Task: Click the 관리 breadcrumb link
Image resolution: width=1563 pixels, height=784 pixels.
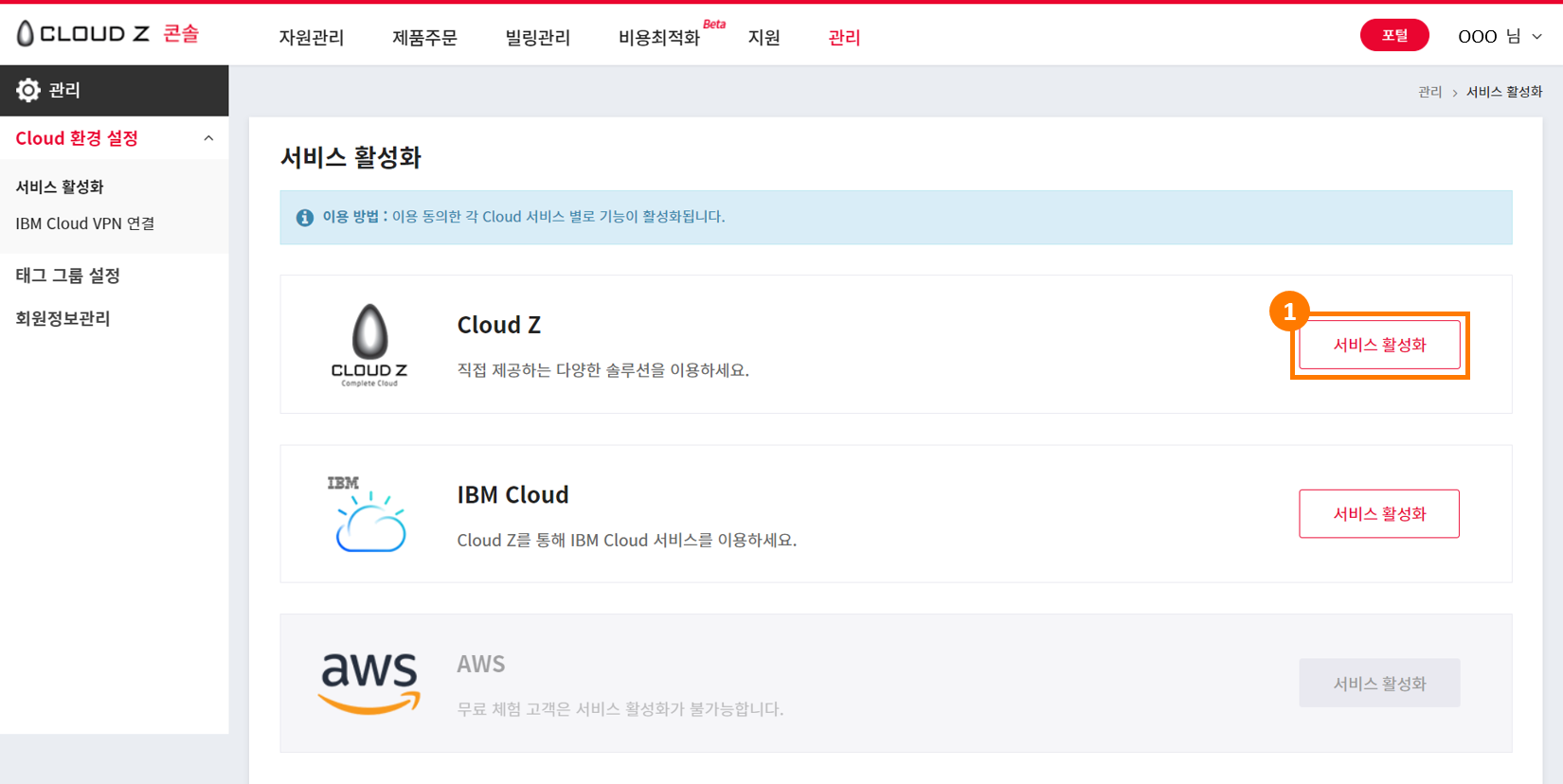Action: point(1429,92)
